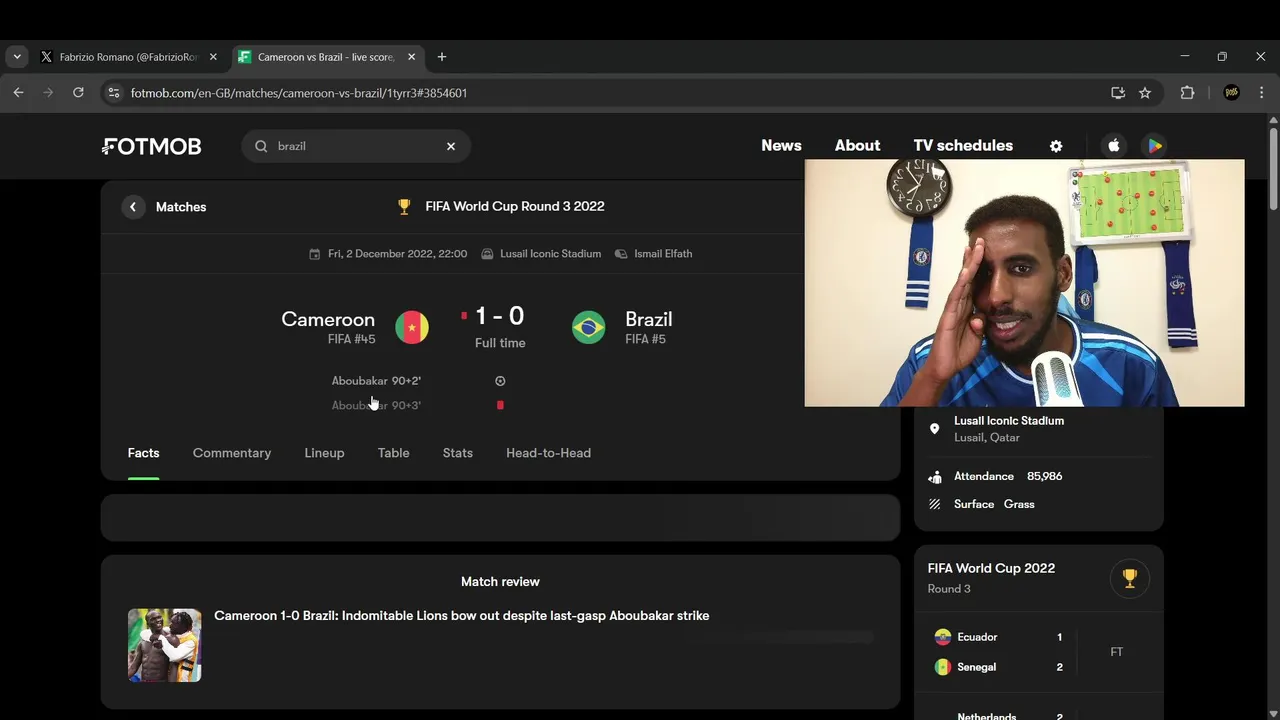Image resolution: width=1280 pixels, height=720 pixels.
Task: Clear the brazil search text
Action: [451, 146]
